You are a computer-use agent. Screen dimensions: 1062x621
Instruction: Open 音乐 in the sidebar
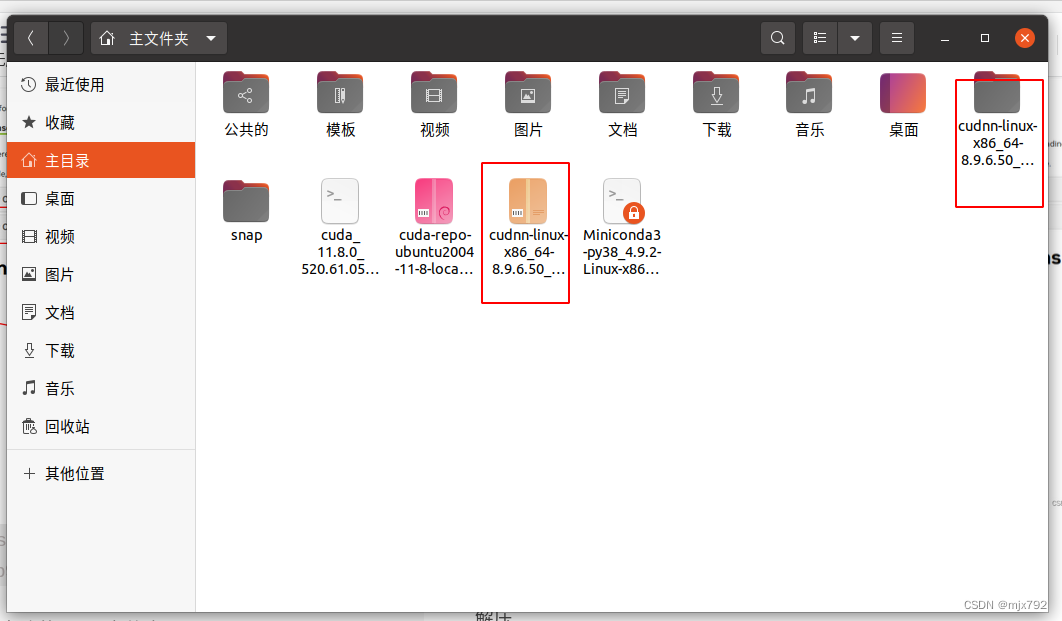102,388
